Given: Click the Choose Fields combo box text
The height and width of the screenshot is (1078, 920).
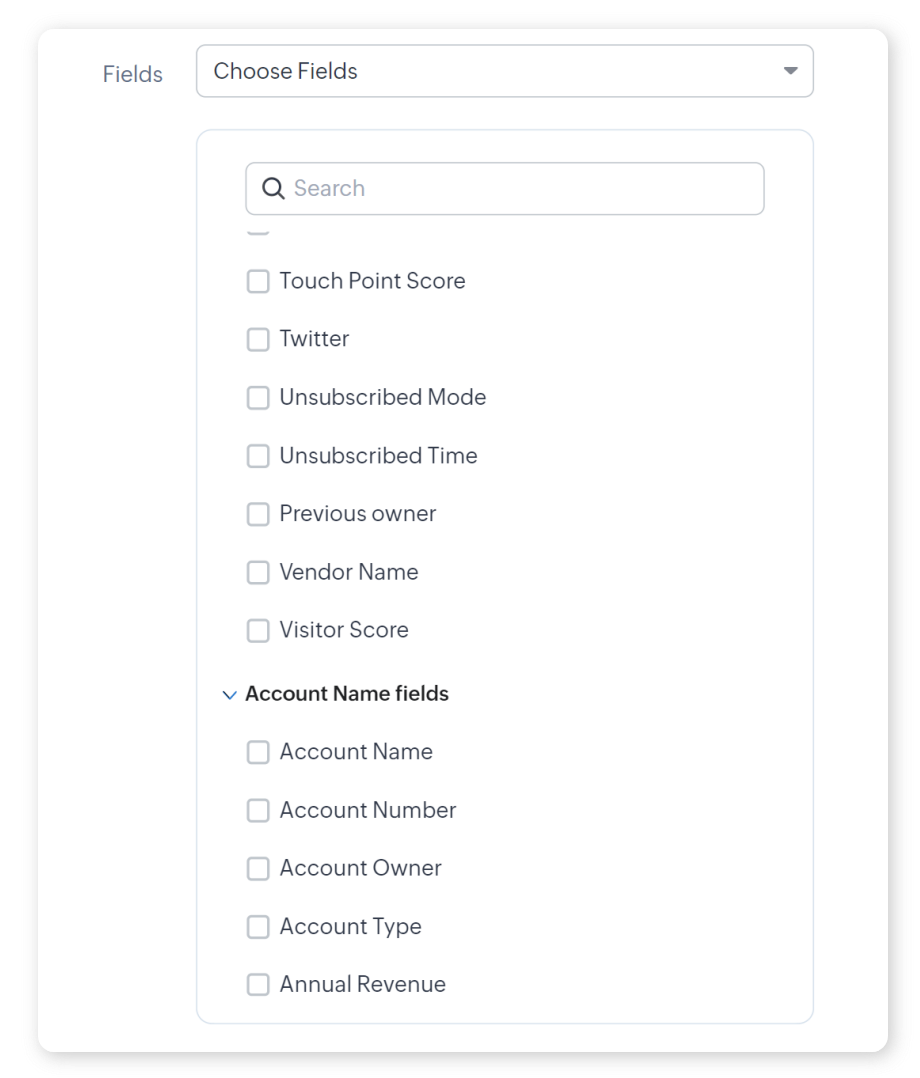Looking at the screenshot, I should 286,71.
